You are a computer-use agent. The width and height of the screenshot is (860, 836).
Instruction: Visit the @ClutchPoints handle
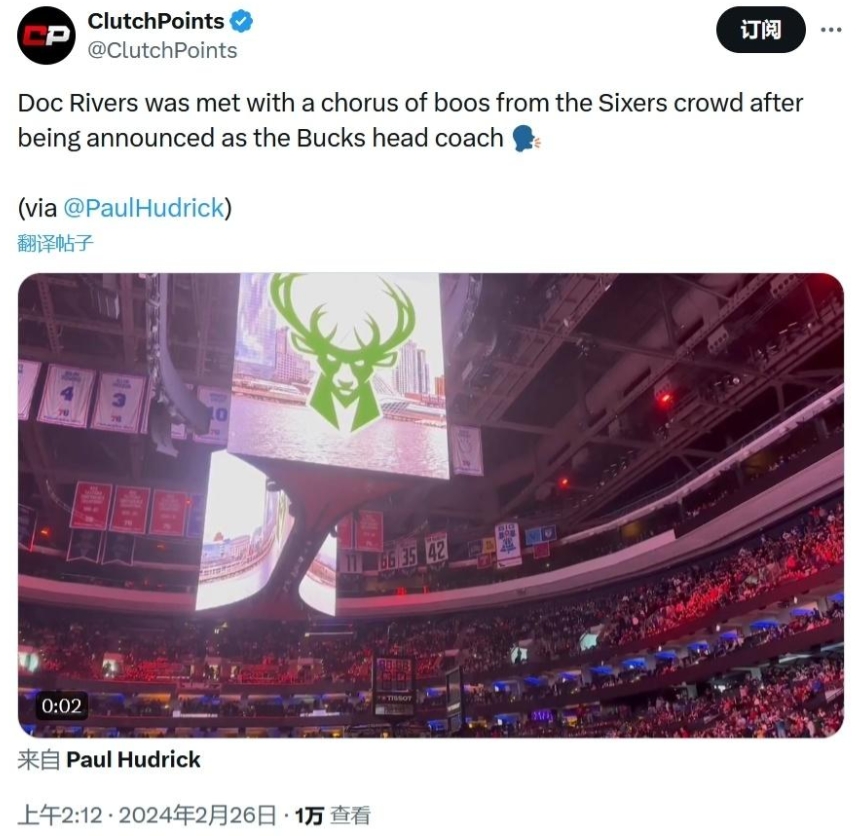[163, 50]
